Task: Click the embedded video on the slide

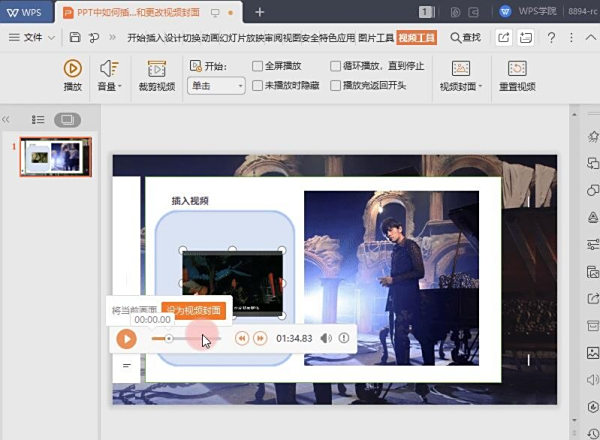Action: [x=232, y=282]
